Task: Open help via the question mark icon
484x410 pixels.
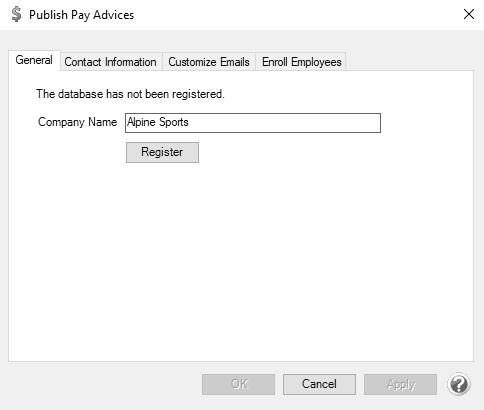Action: [x=459, y=384]
